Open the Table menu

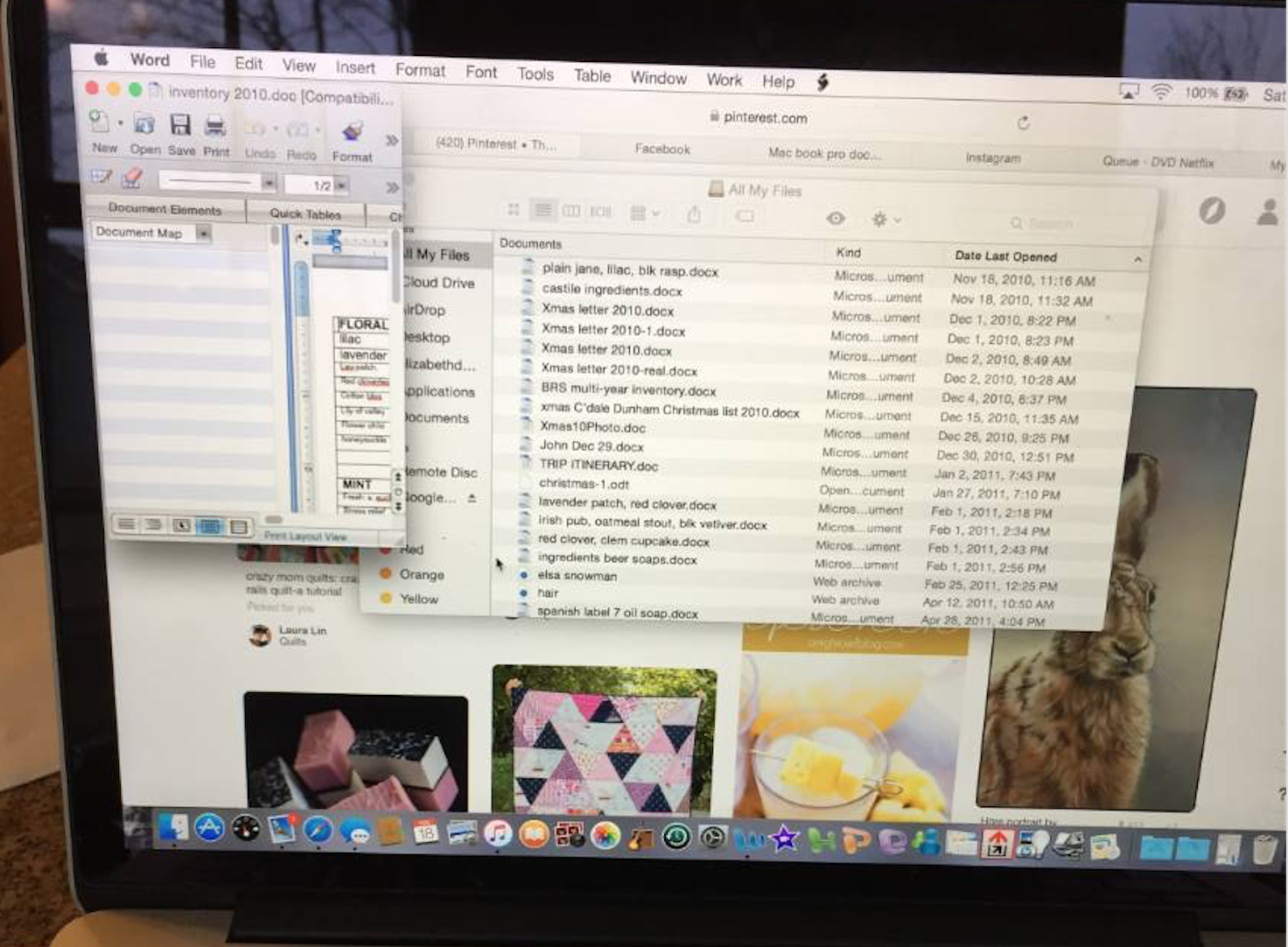(x=592, y=76)
